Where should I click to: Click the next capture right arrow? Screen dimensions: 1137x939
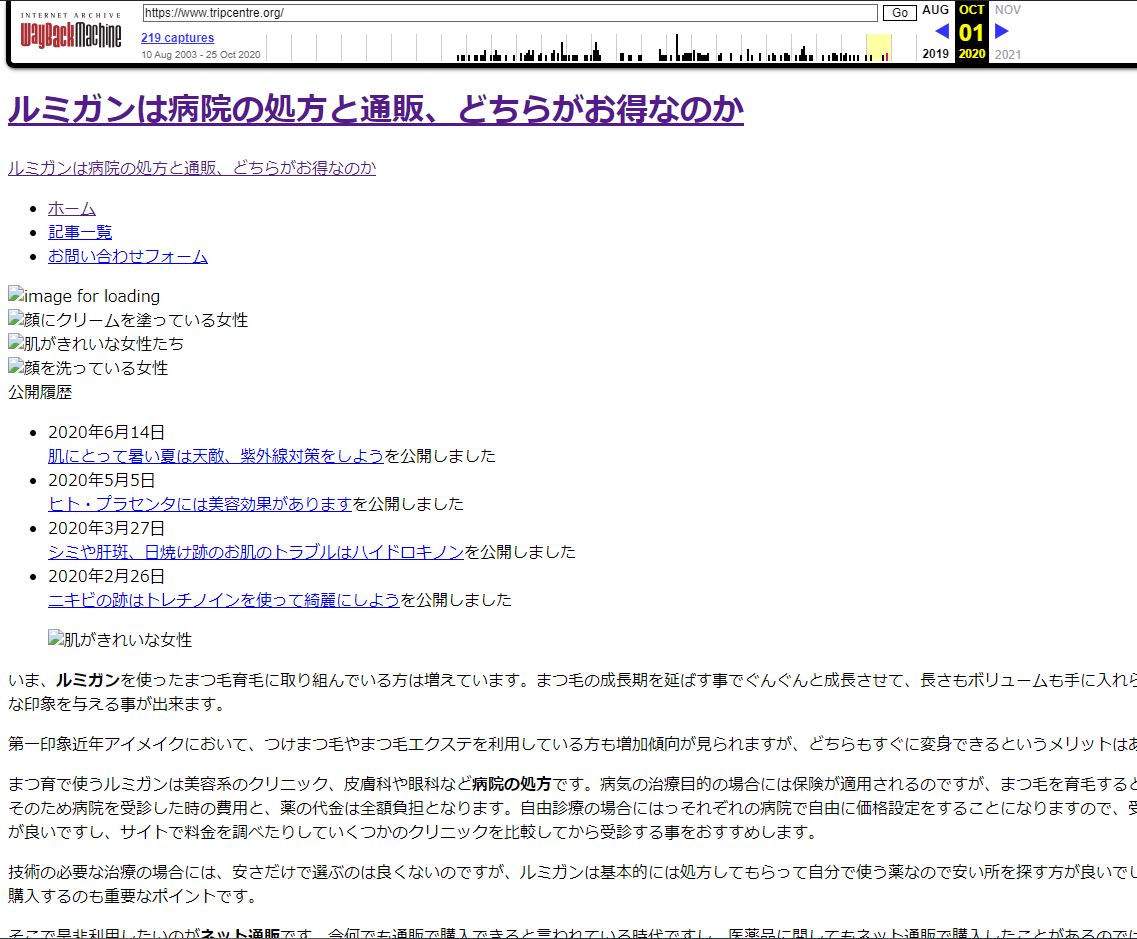point(1002,31)
